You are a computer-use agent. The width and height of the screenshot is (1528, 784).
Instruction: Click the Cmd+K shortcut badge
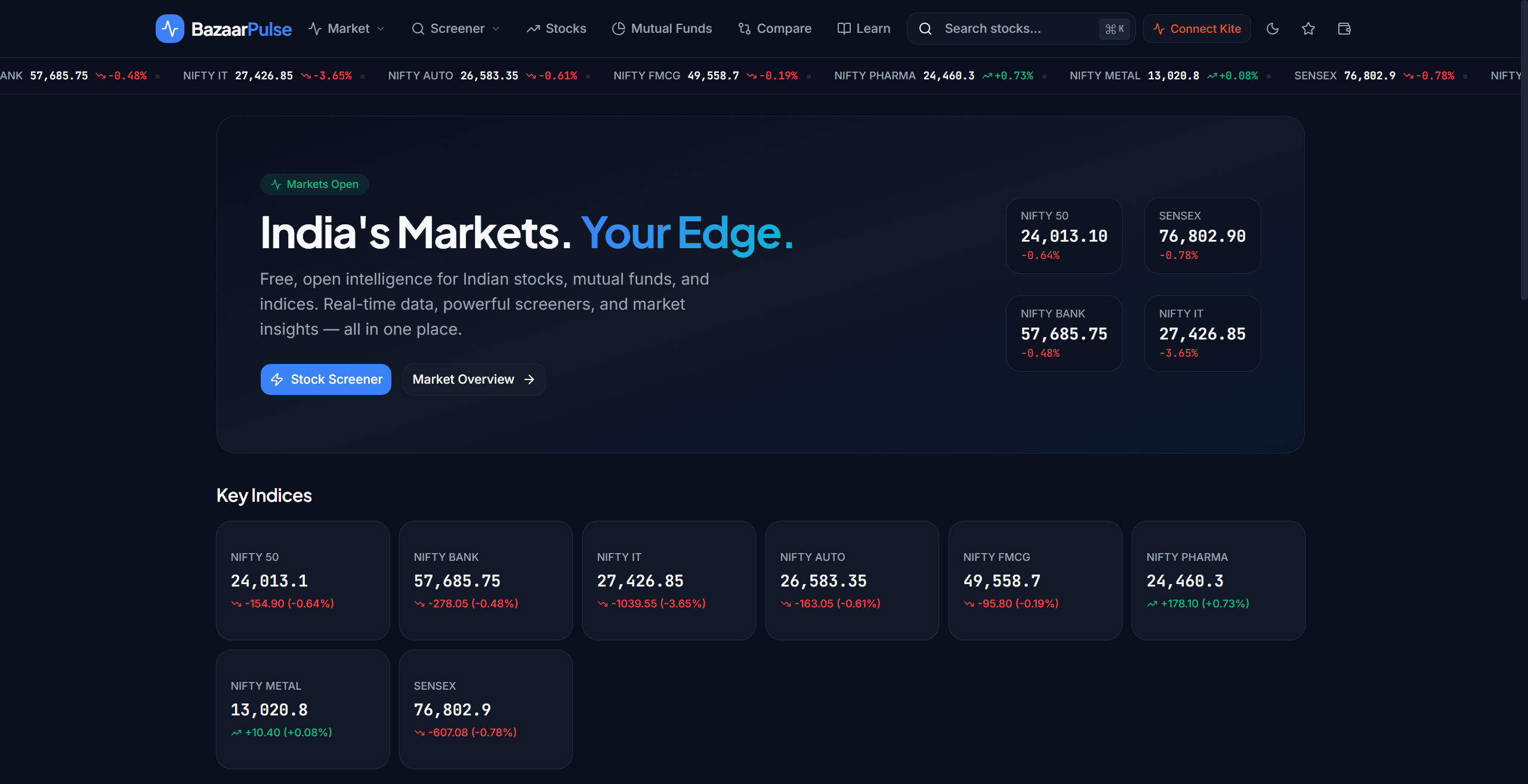click(1115, 29)
